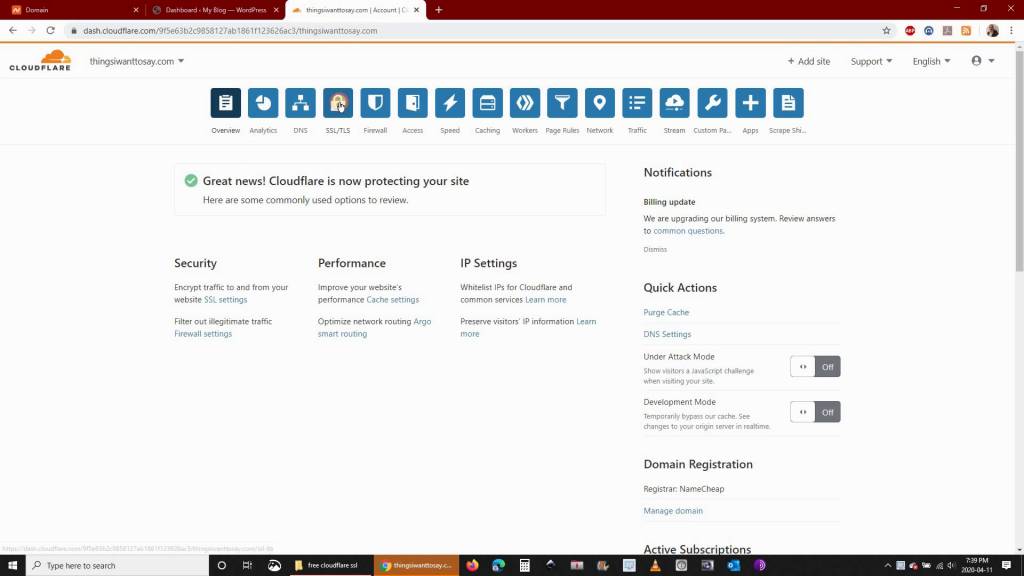The height and width of the screenshot is (576, 1024).
Task: Expand thingsiwanttosay.com site selector dropdown
Action: 136,61
